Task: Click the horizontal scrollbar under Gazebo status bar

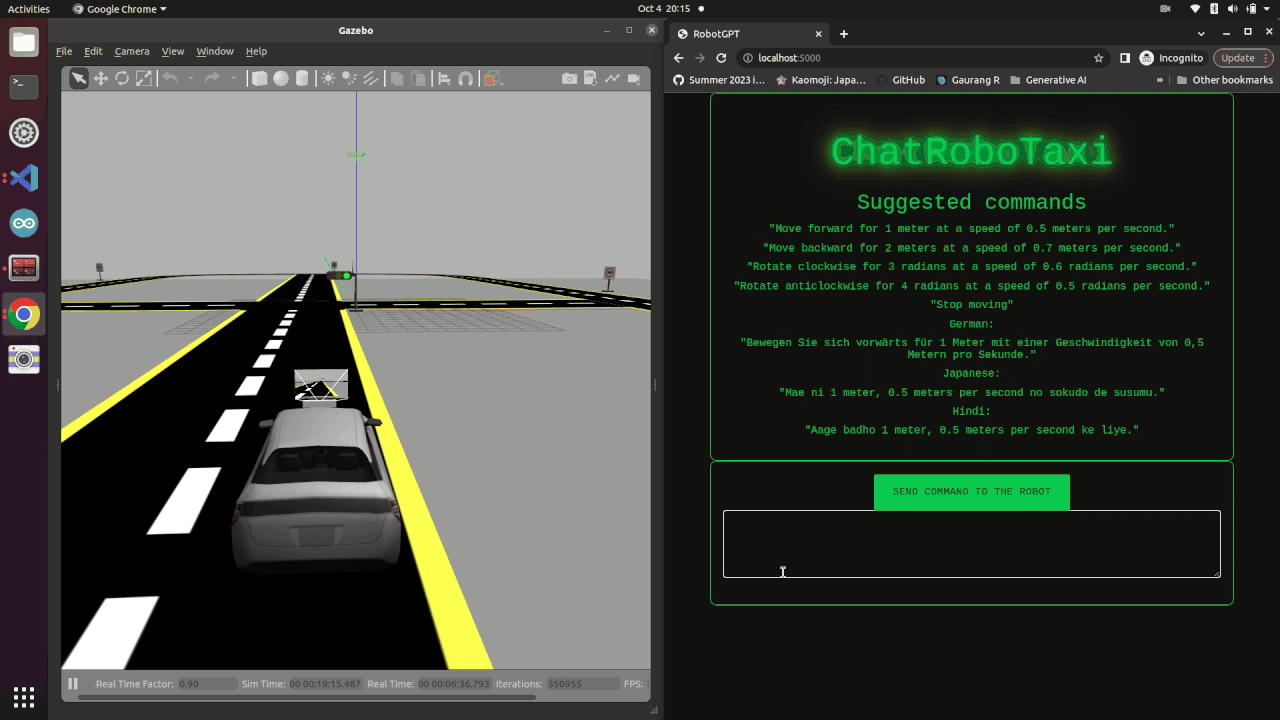Action: click(306, 697)
